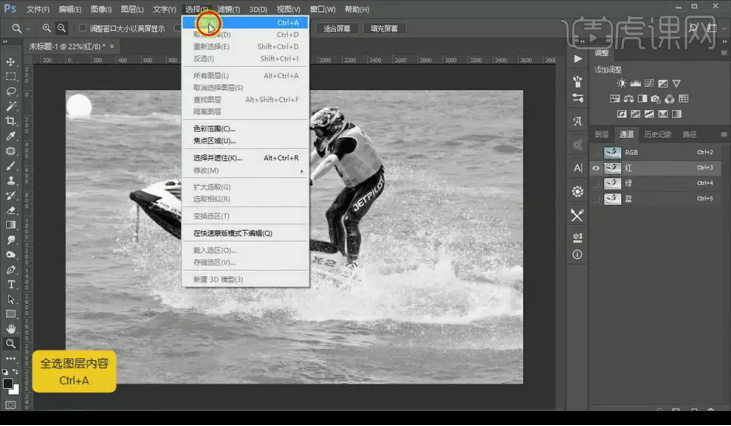Choose 色彩范围(C)... from Select menu
The image size is (731, 426).
214,128
